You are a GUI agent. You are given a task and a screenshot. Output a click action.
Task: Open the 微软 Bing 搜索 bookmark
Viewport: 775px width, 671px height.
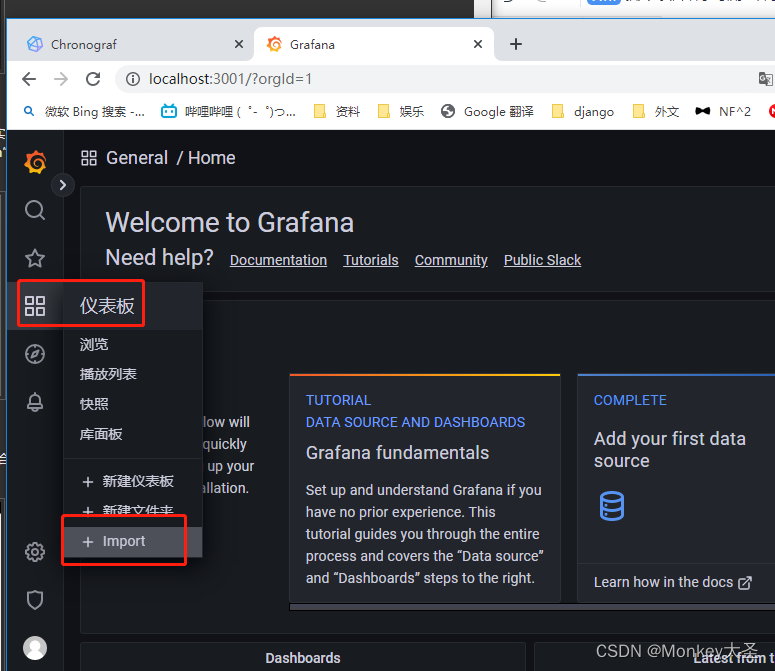click(x=84, y=112)
